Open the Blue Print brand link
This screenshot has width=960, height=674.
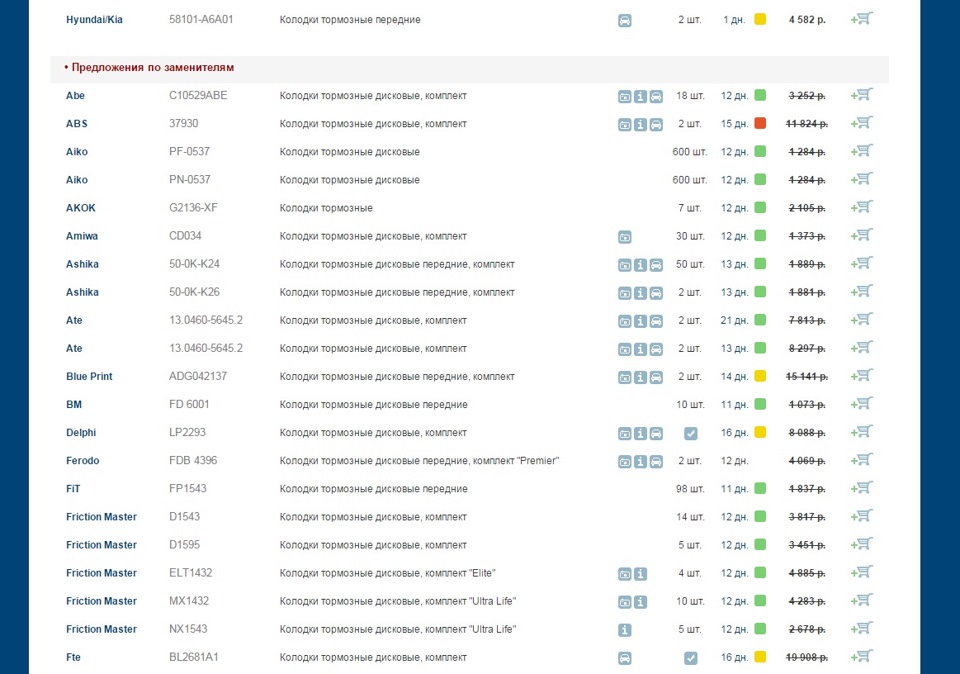(89, 376)
